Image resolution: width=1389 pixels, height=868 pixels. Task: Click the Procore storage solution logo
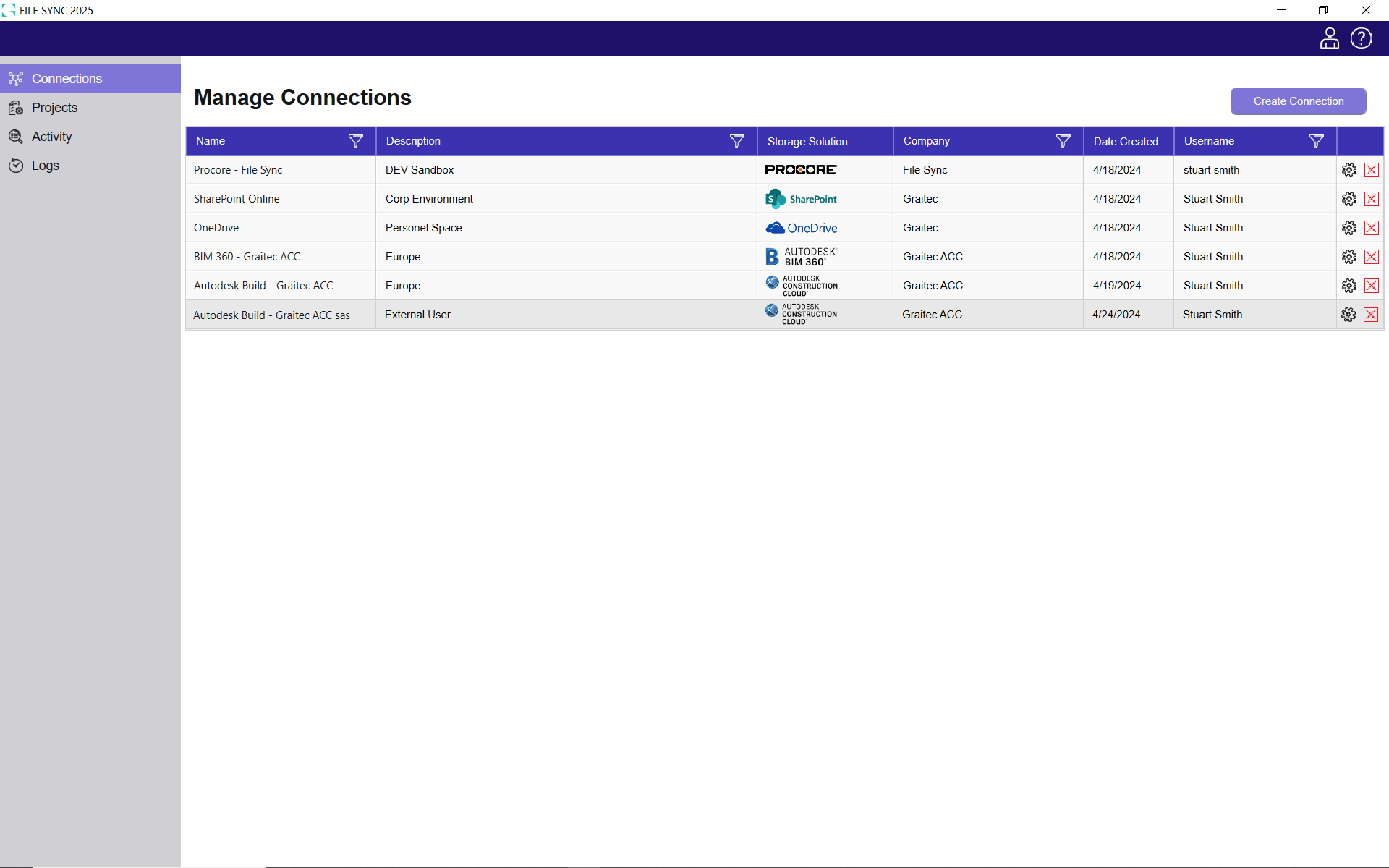800,170
